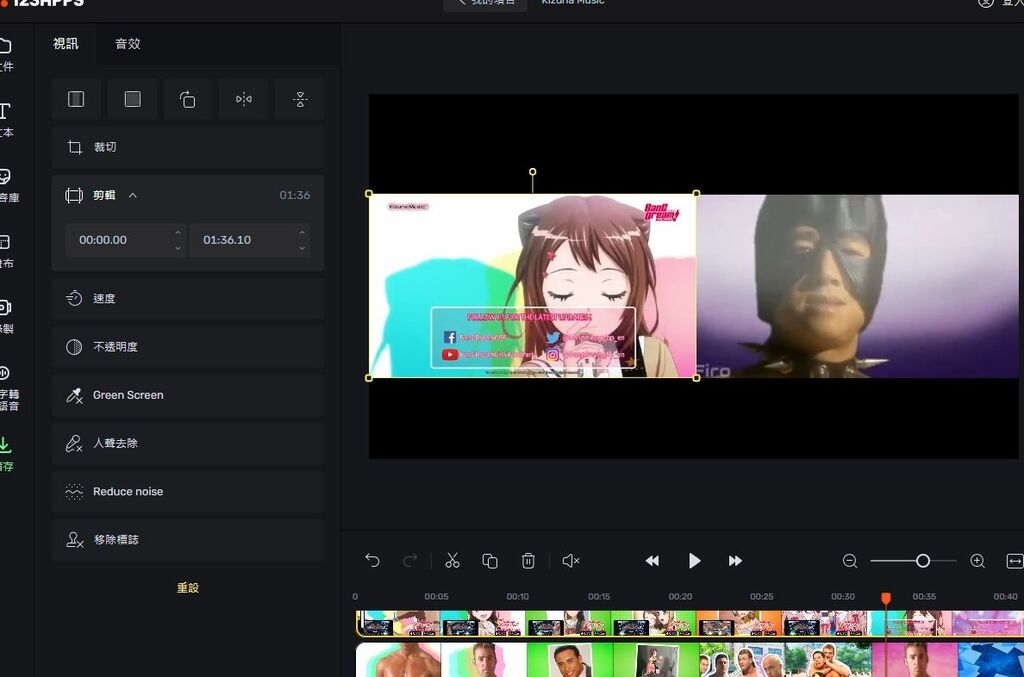1024x677 pixels.
Task: Click the 00:30 mark on the time ruler
Action: pos(842,597)
